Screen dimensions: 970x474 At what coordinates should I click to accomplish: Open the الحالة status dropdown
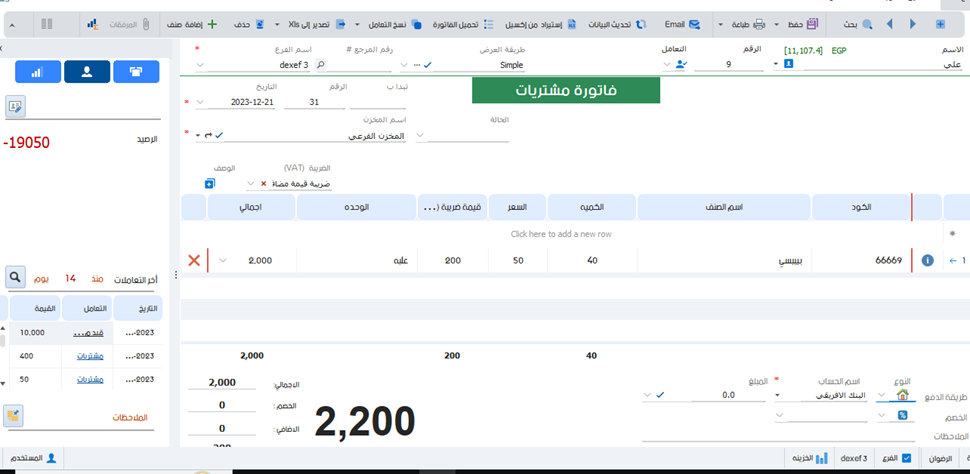point(421,135)
